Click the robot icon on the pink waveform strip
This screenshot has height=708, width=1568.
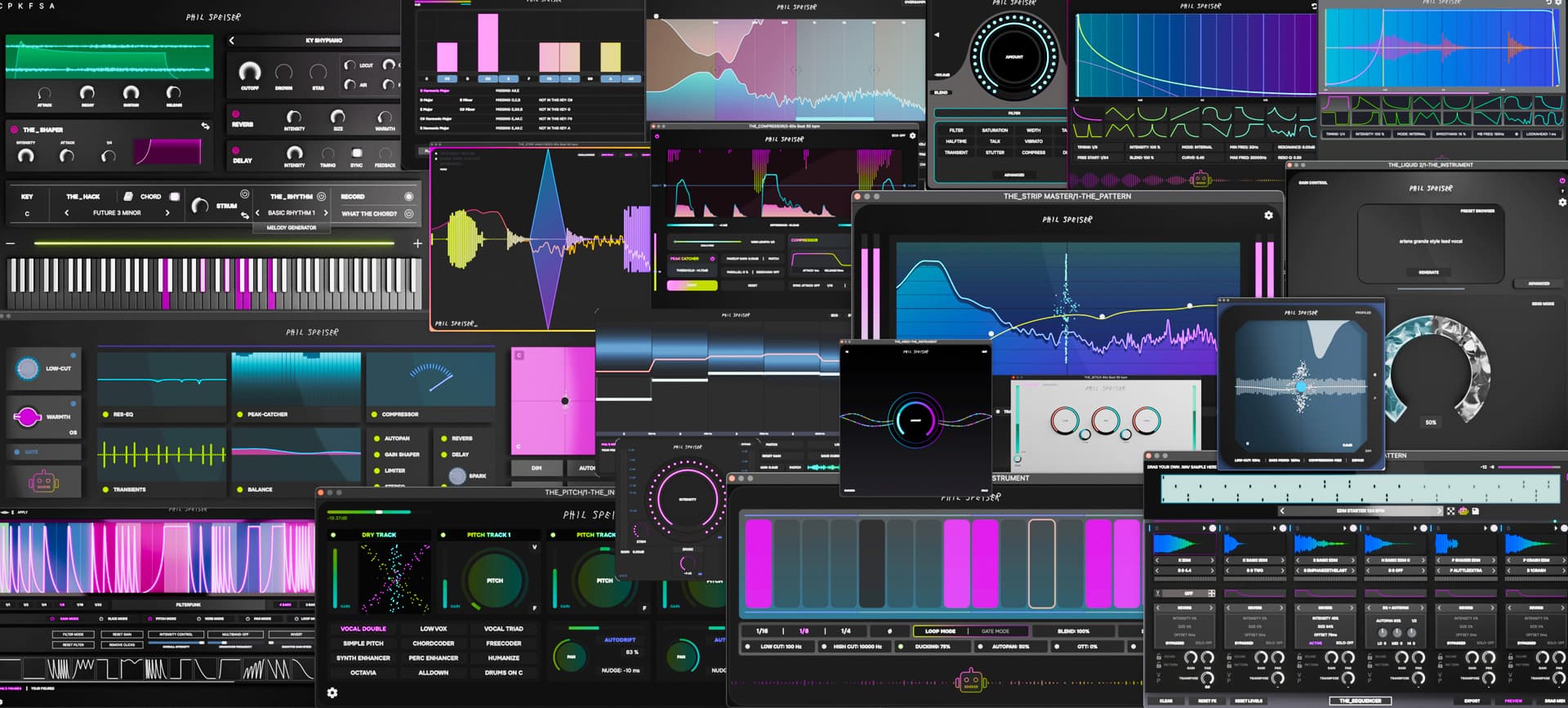(x=1200, y=179)
